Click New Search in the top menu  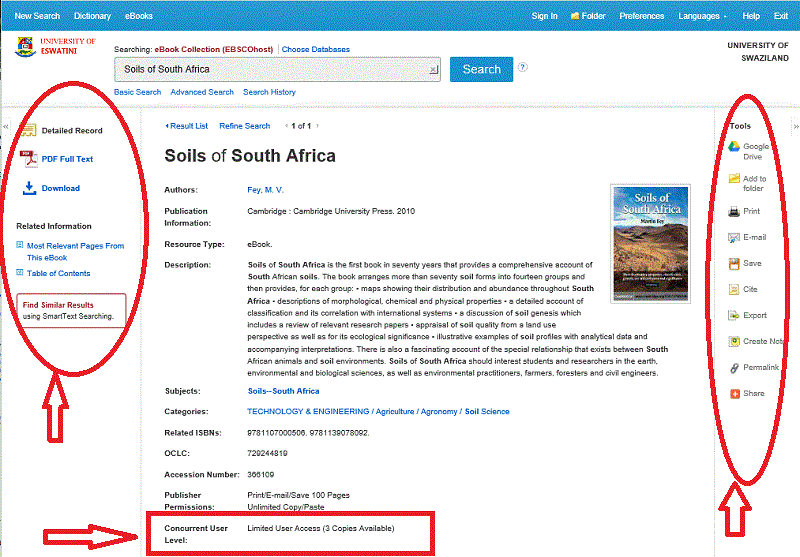click(37, 16)
